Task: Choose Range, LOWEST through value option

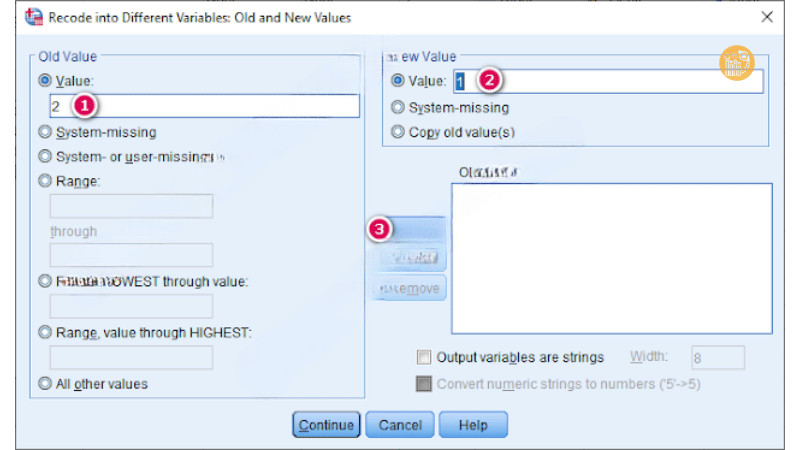Action: (x=44, y=282)
